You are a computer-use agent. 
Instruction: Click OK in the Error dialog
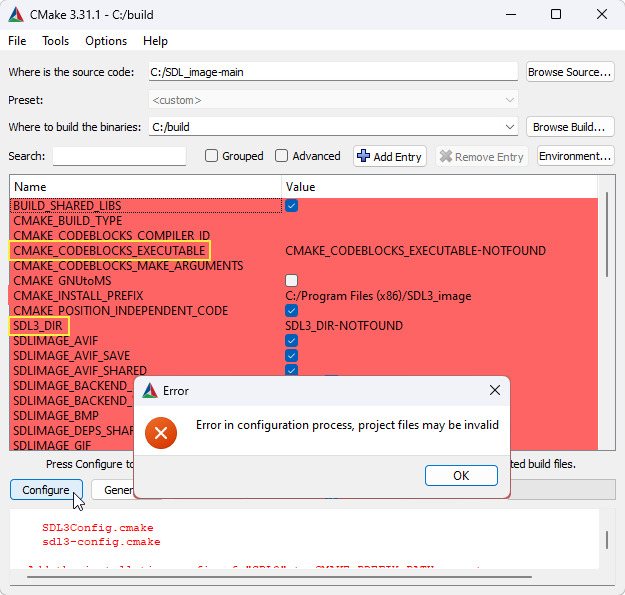(461, 475)
